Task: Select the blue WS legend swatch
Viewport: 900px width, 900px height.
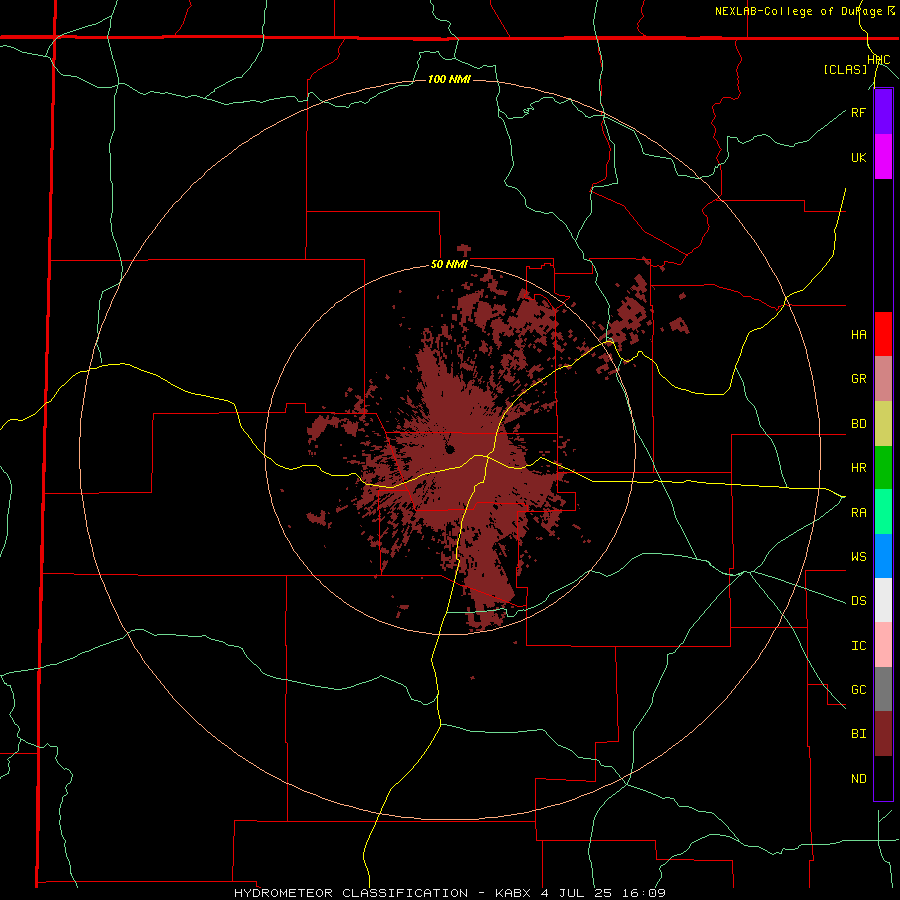Action: pos(883,556)
